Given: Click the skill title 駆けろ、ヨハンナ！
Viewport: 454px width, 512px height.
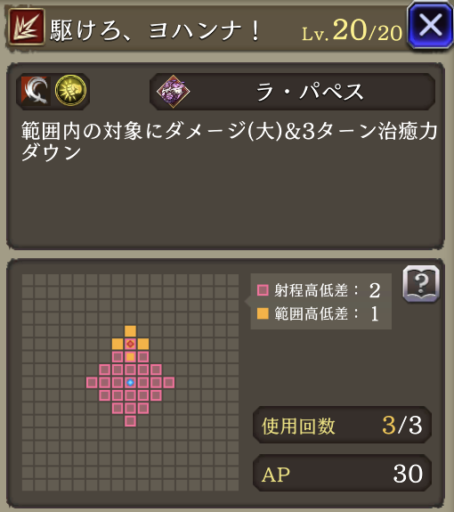Looking at the screenshot, I should point(155,31).
